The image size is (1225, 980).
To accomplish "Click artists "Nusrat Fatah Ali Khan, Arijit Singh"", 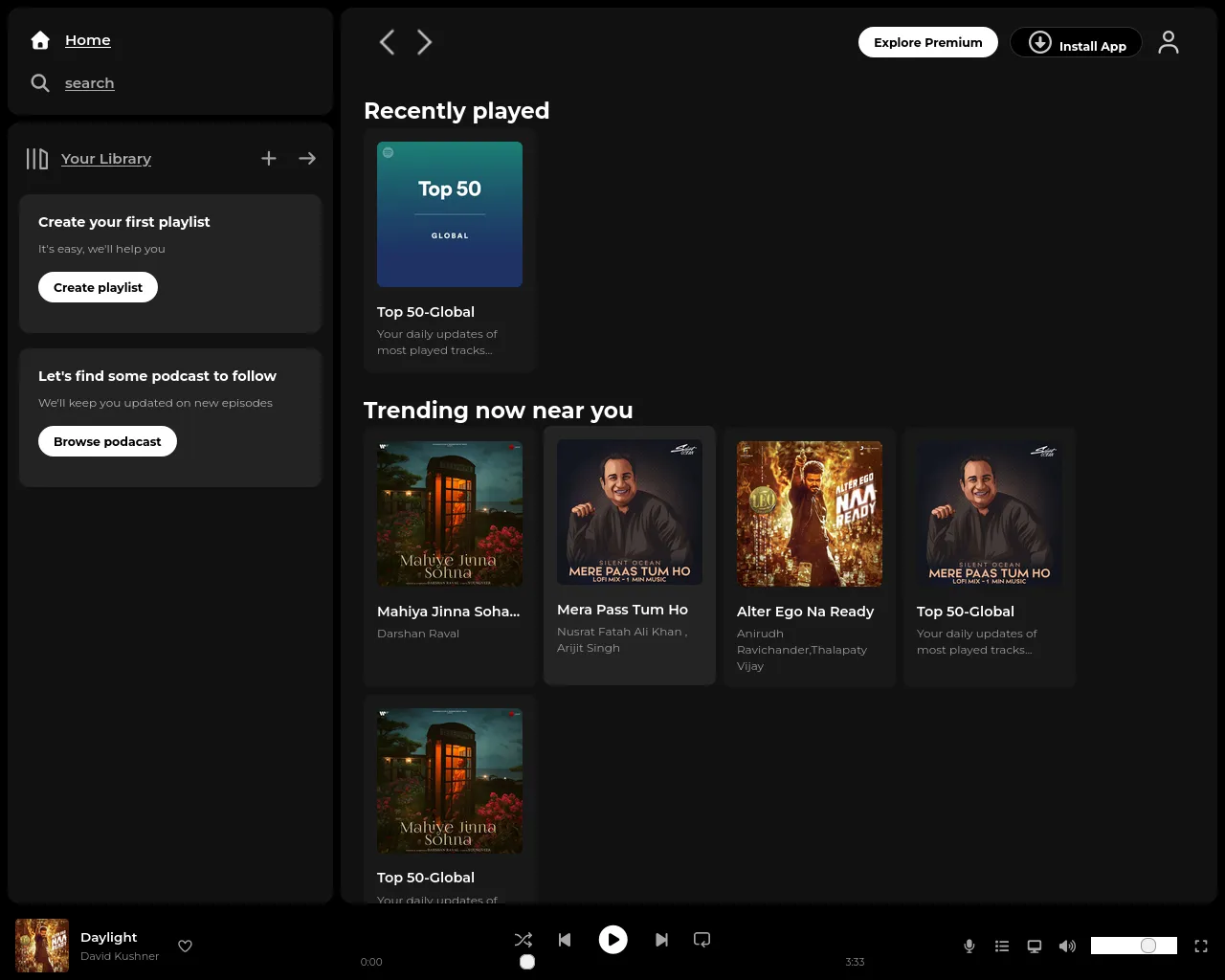I will click(x=622, y=639).
